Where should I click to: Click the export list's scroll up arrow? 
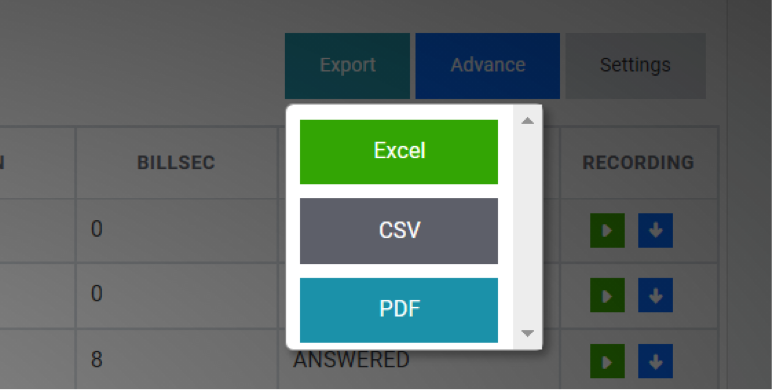pyautogui.click(x=527, y=121)
